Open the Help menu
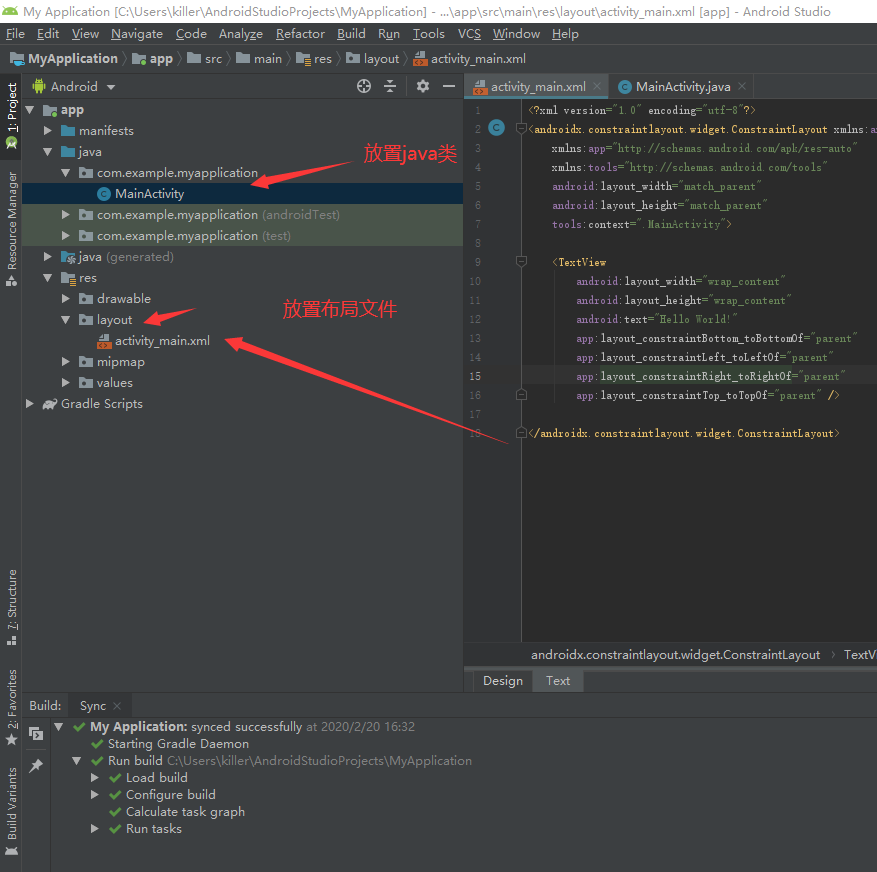This screenshot has width=877, height=872. [565, 34]
